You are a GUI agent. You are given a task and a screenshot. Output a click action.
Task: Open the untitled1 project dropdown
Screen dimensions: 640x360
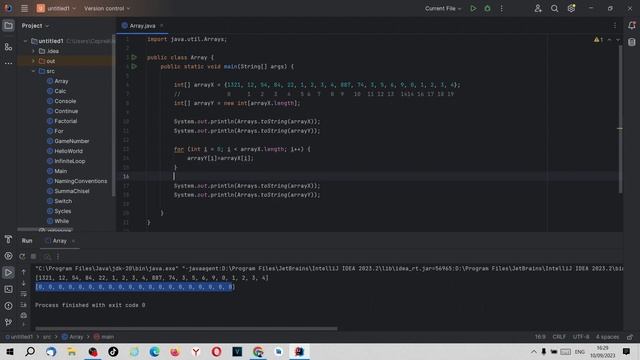(57, 8)
